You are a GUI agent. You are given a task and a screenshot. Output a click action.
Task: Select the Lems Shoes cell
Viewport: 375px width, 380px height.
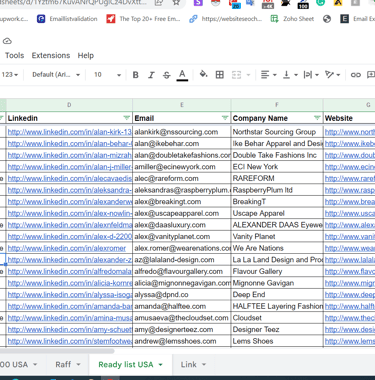(277, 341)
